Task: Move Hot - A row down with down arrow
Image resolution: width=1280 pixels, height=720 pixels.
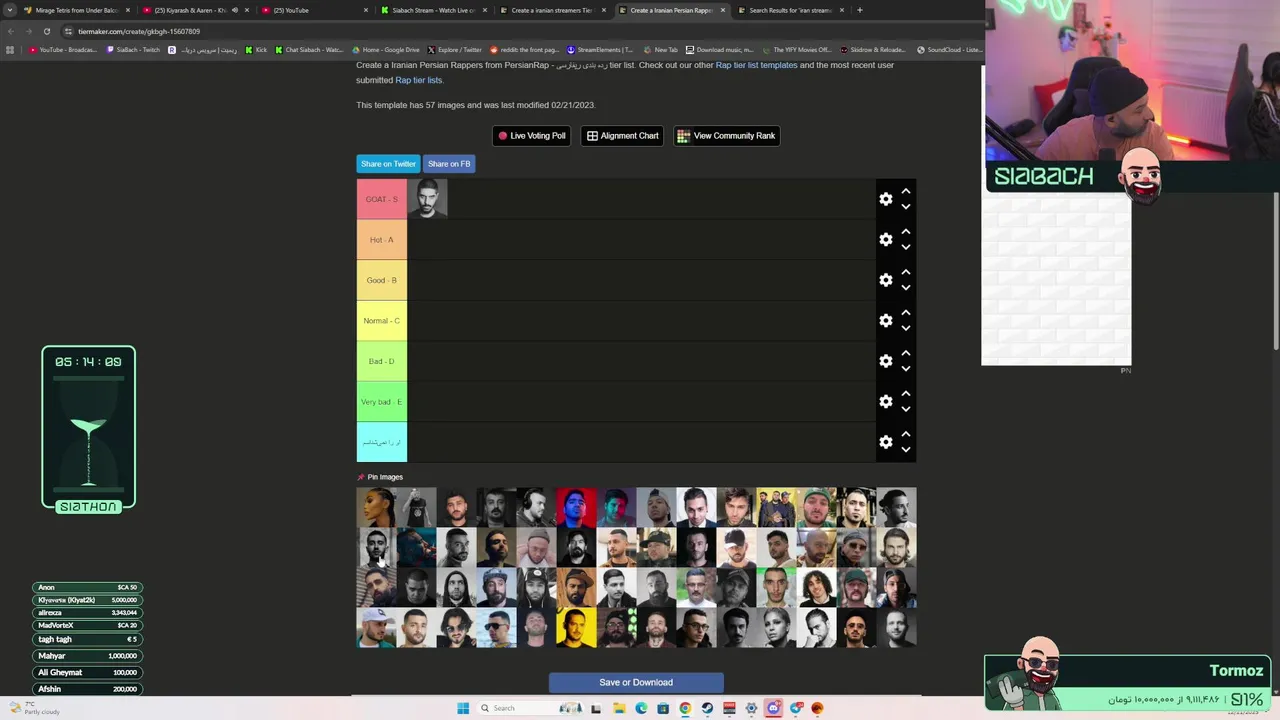Action: (x=906, y=247)
